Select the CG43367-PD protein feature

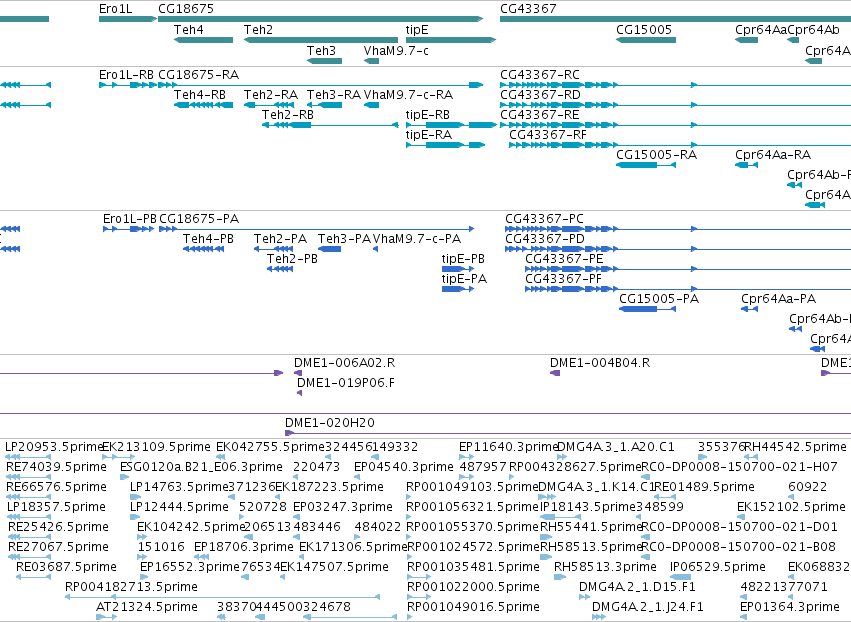click(x=678, y=249)
